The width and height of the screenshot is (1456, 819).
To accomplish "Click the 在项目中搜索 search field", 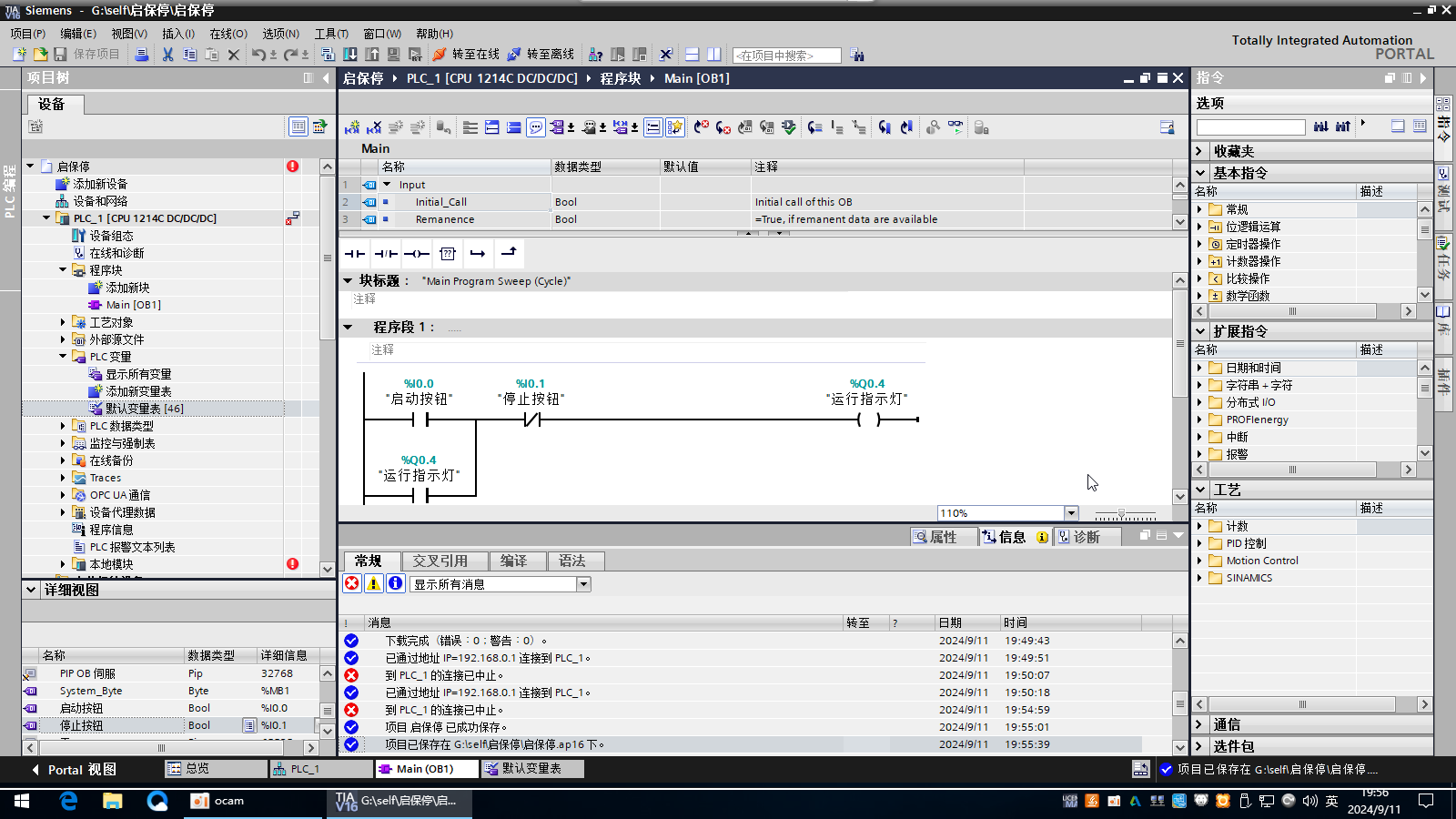I will pos(787,56).
